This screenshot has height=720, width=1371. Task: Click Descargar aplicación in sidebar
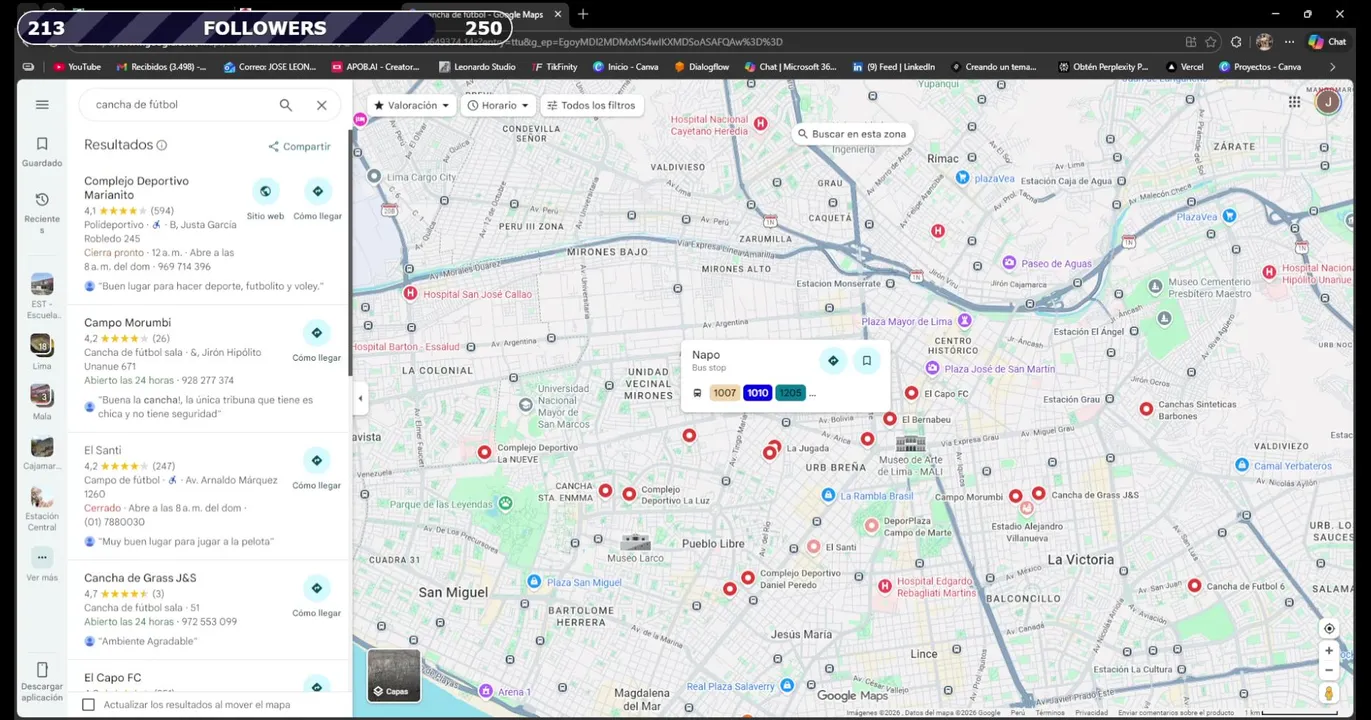point(42,682)
